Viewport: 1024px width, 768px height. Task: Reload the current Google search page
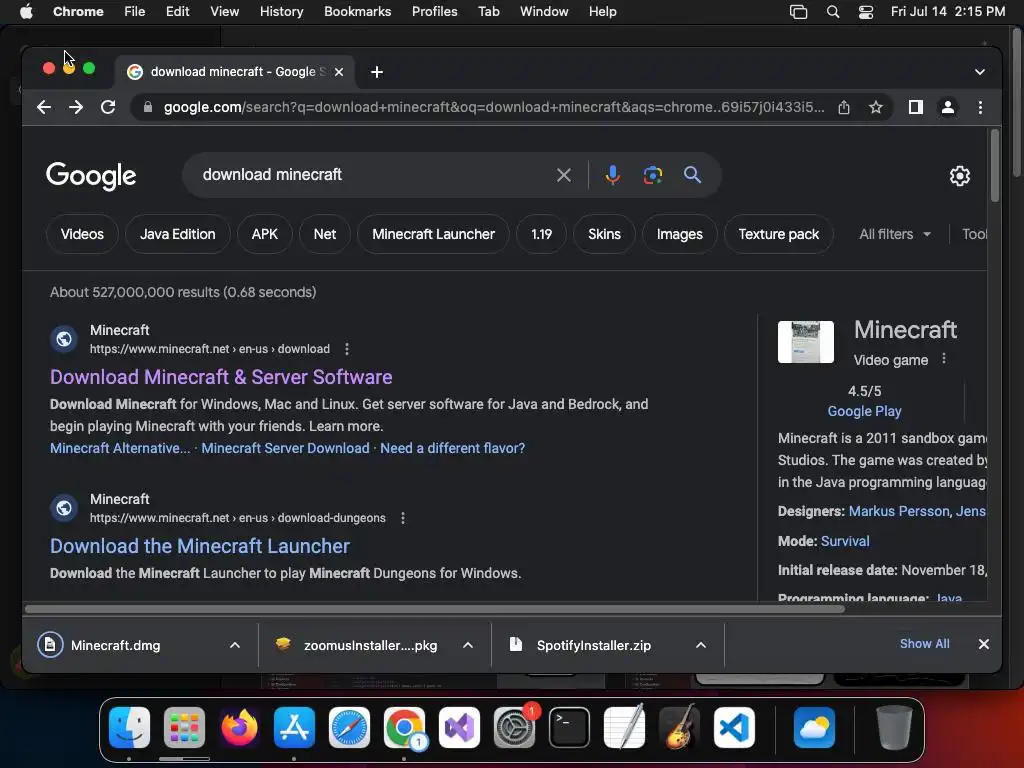(x=108, y=107)
